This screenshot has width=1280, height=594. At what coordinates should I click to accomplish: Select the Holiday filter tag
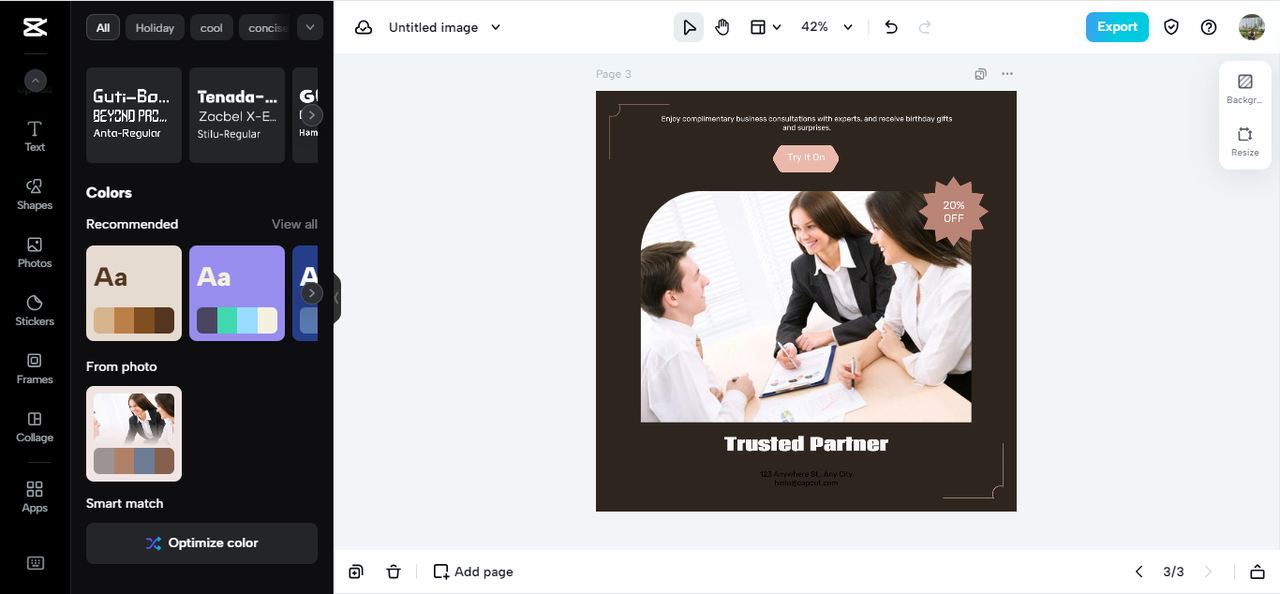[155, 28]
